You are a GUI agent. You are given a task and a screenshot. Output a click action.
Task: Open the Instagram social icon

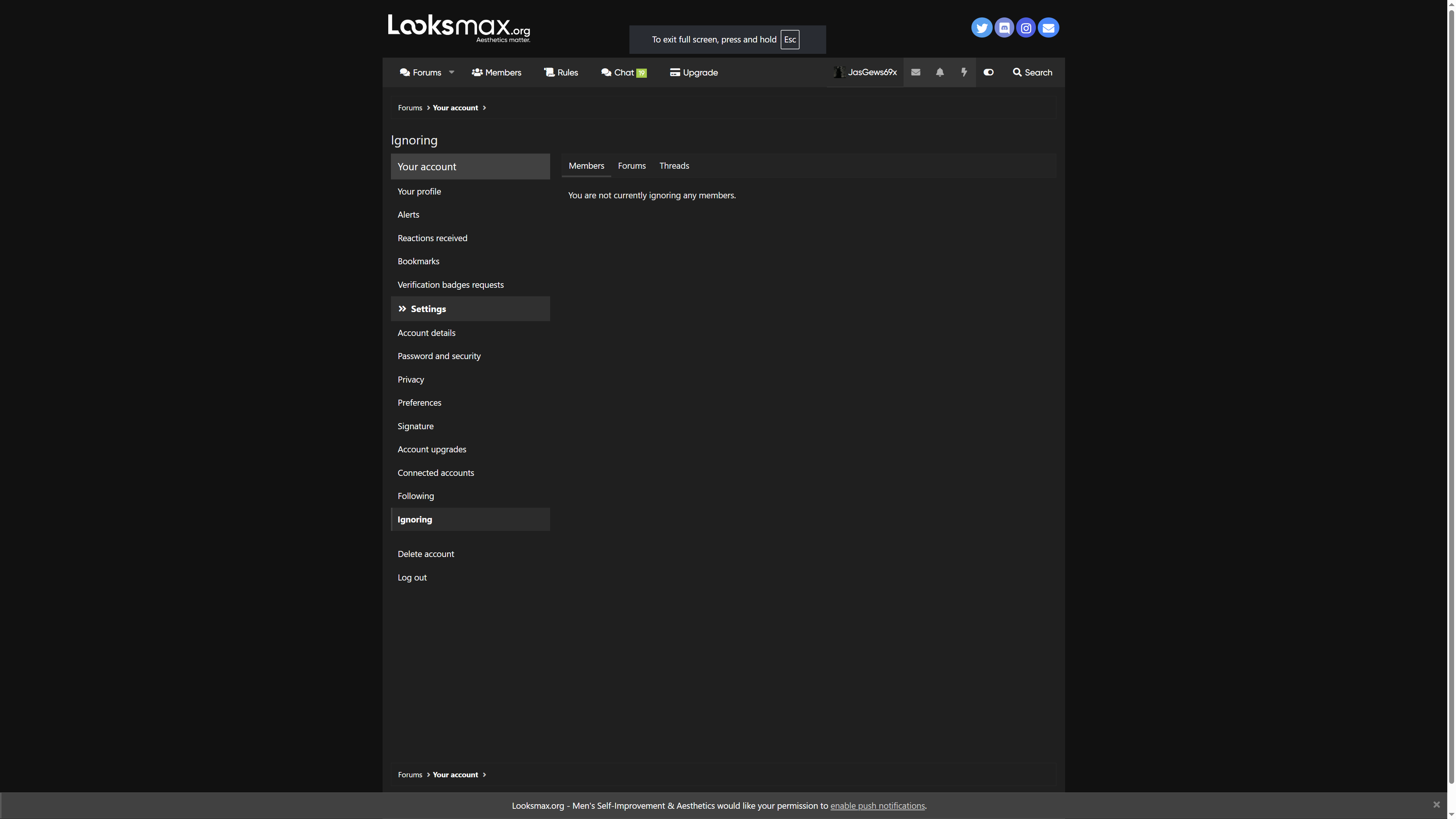(x=1026, y=28)
